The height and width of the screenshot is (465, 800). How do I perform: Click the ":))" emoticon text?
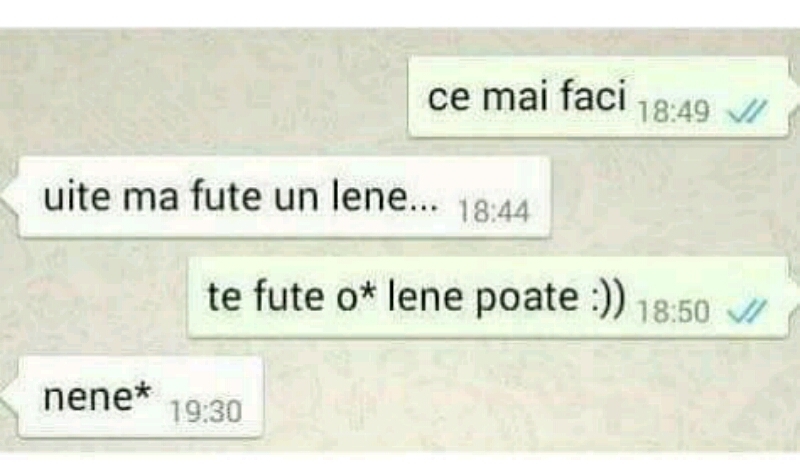point(608,297)
